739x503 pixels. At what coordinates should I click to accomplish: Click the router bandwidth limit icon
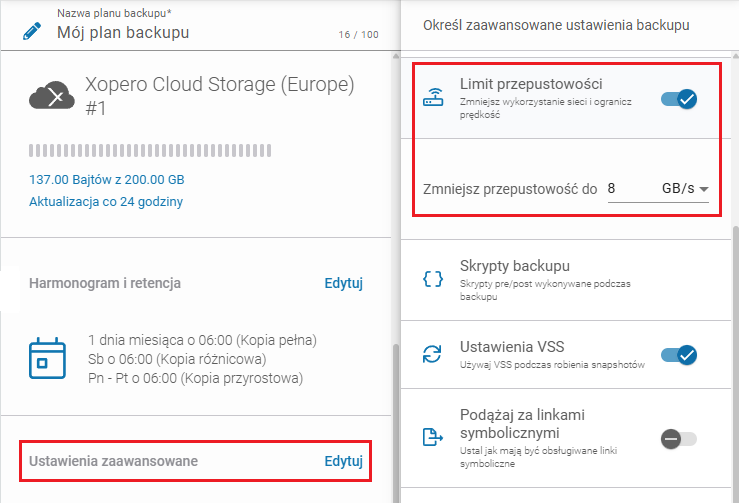coord(432,99)
